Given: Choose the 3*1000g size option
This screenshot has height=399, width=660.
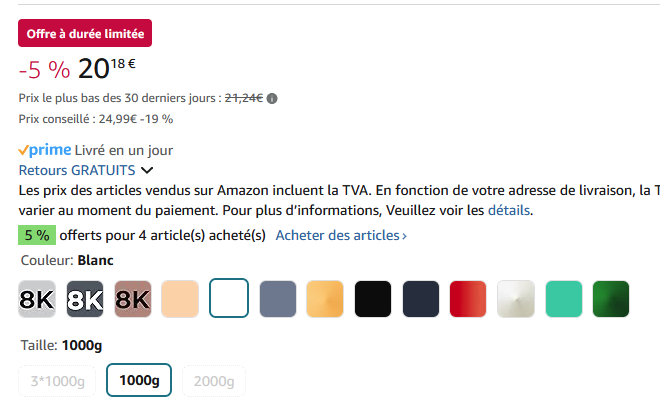Looking at the screenshot, I should 57,381.
